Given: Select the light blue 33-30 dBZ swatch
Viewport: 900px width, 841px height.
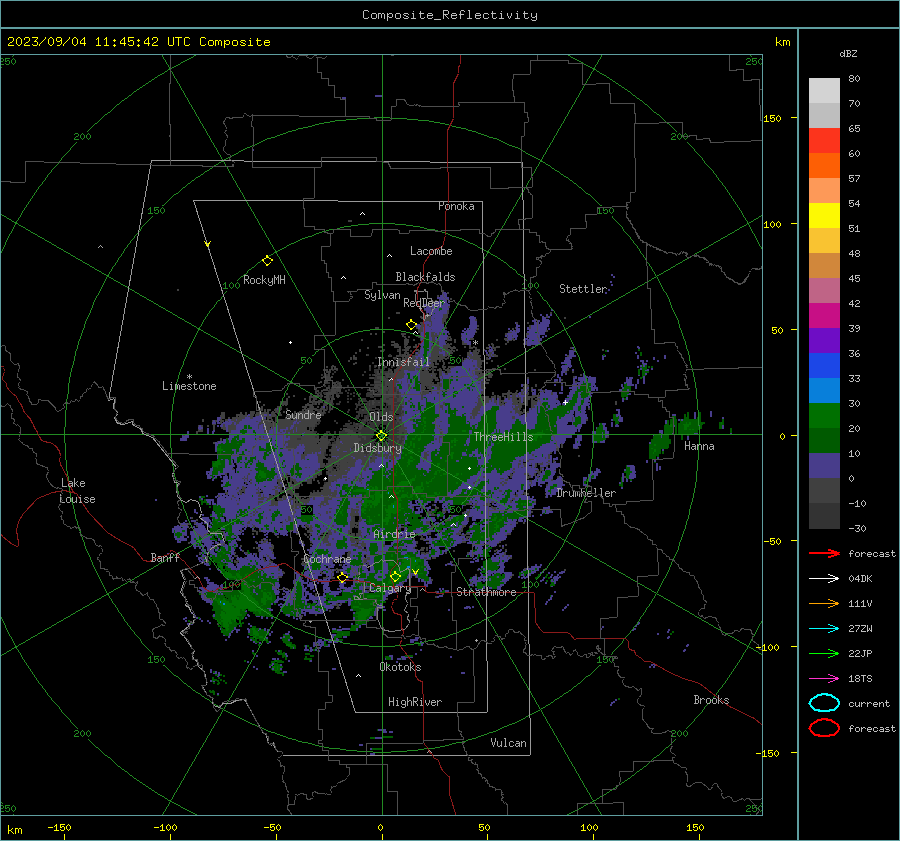Looking at the screenshot, I should (824, 391).
